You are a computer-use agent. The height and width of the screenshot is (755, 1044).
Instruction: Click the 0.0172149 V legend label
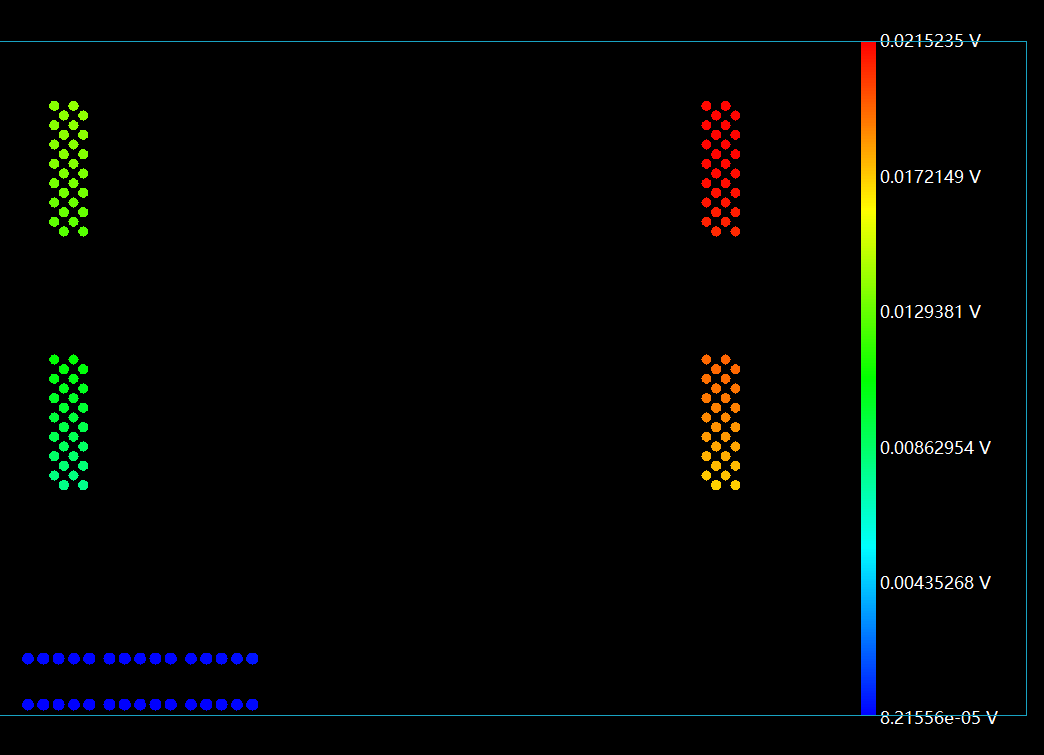click(x=930, y=177)
